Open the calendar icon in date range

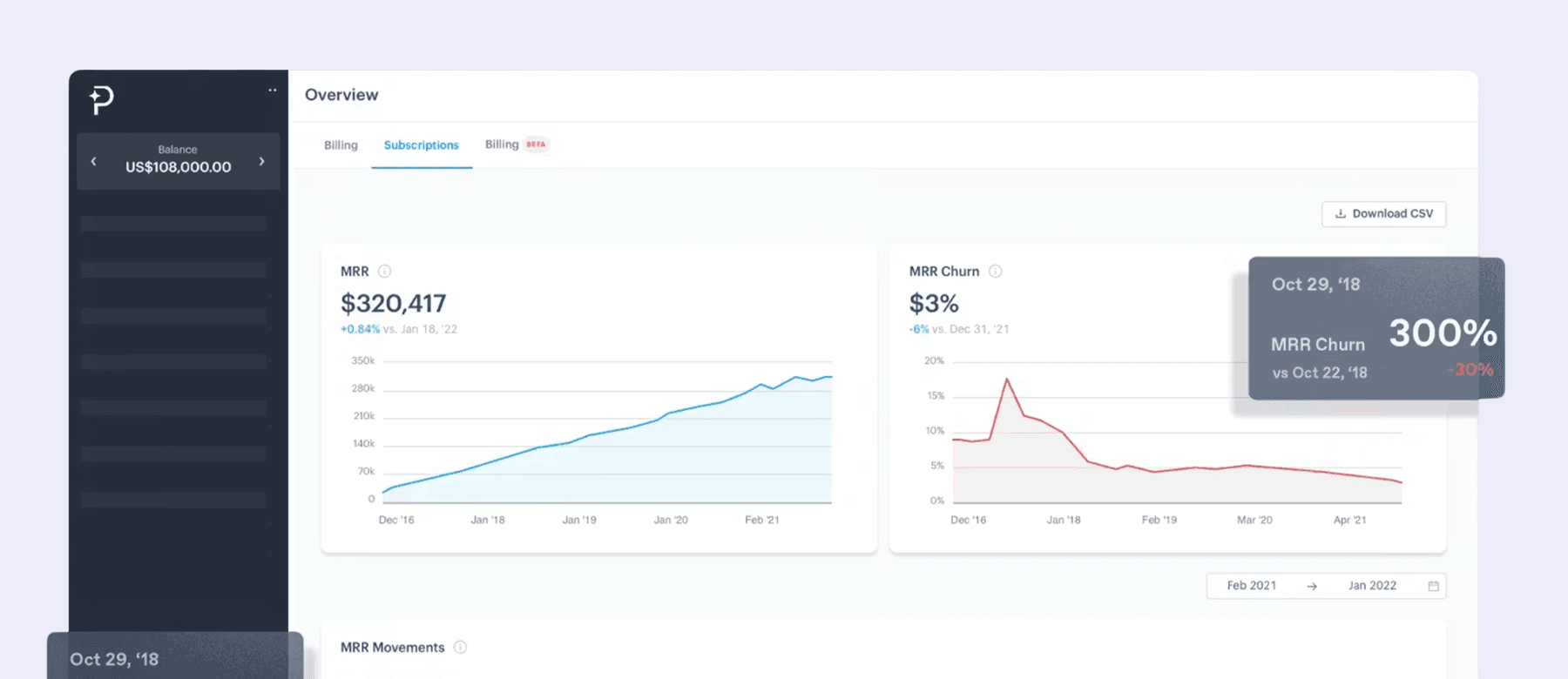[x=1433, y=586]
